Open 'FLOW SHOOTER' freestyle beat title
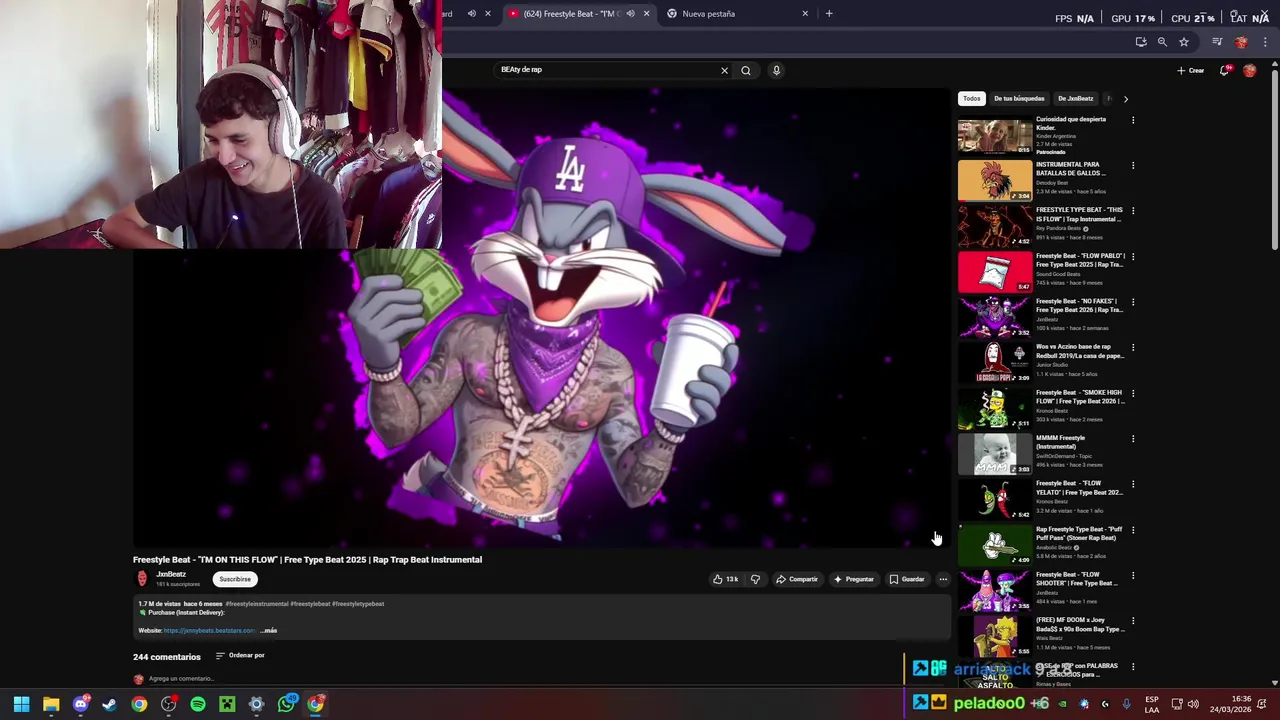The image size is (1280, 720). click(1078, 579)
